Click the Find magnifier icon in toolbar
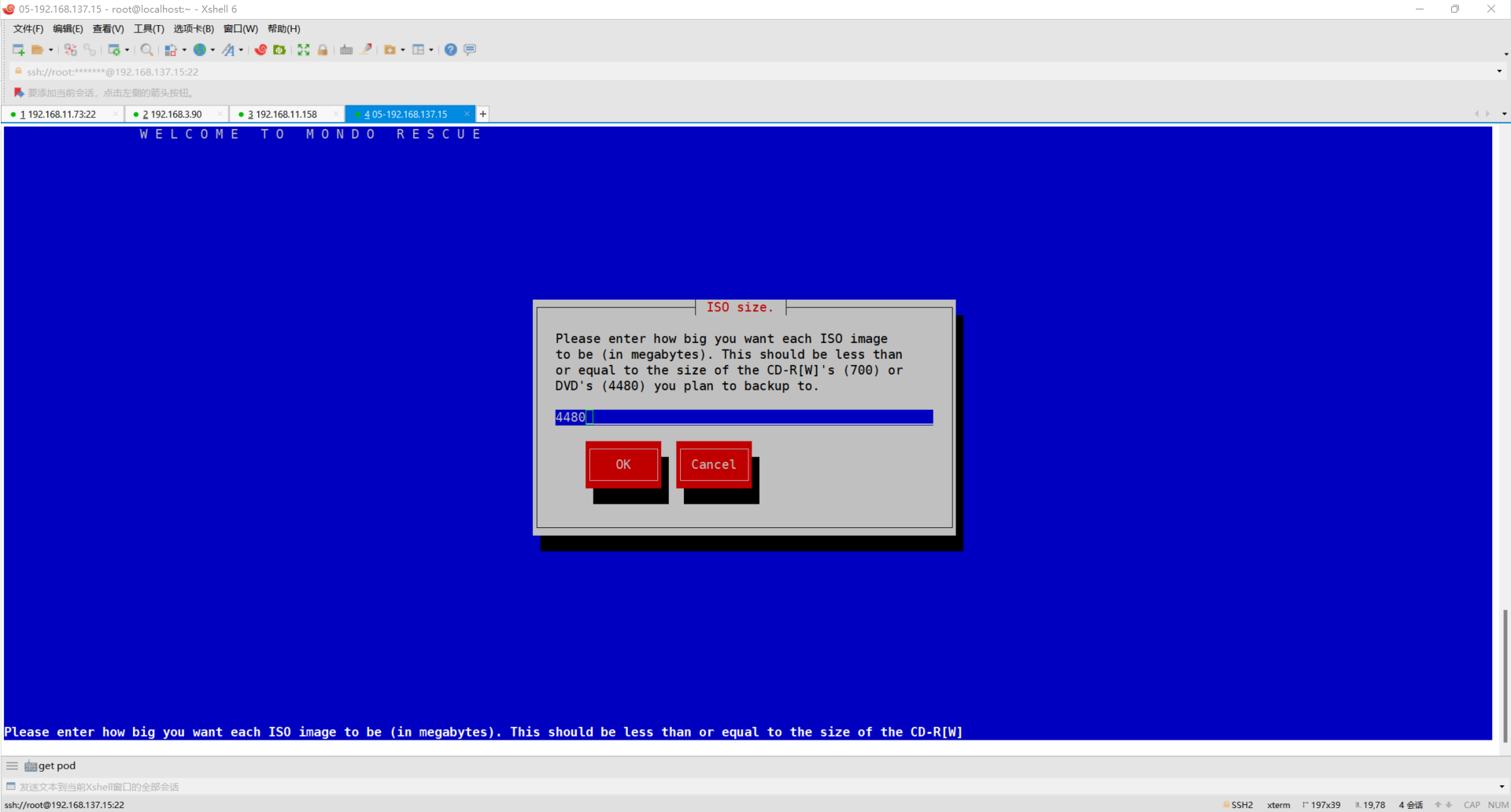This screenshot has height=812, width=1511. [146, 50]
